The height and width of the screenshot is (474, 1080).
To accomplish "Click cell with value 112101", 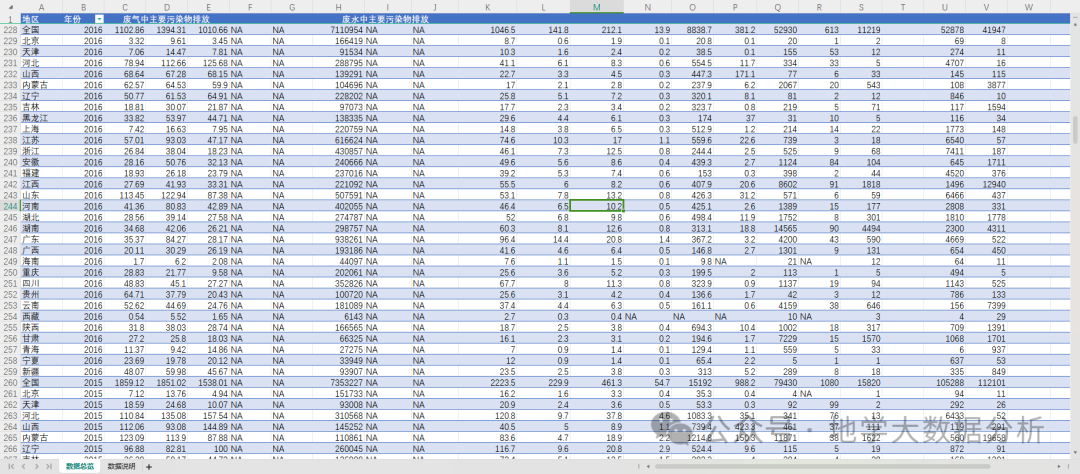I will coord(986,382).
